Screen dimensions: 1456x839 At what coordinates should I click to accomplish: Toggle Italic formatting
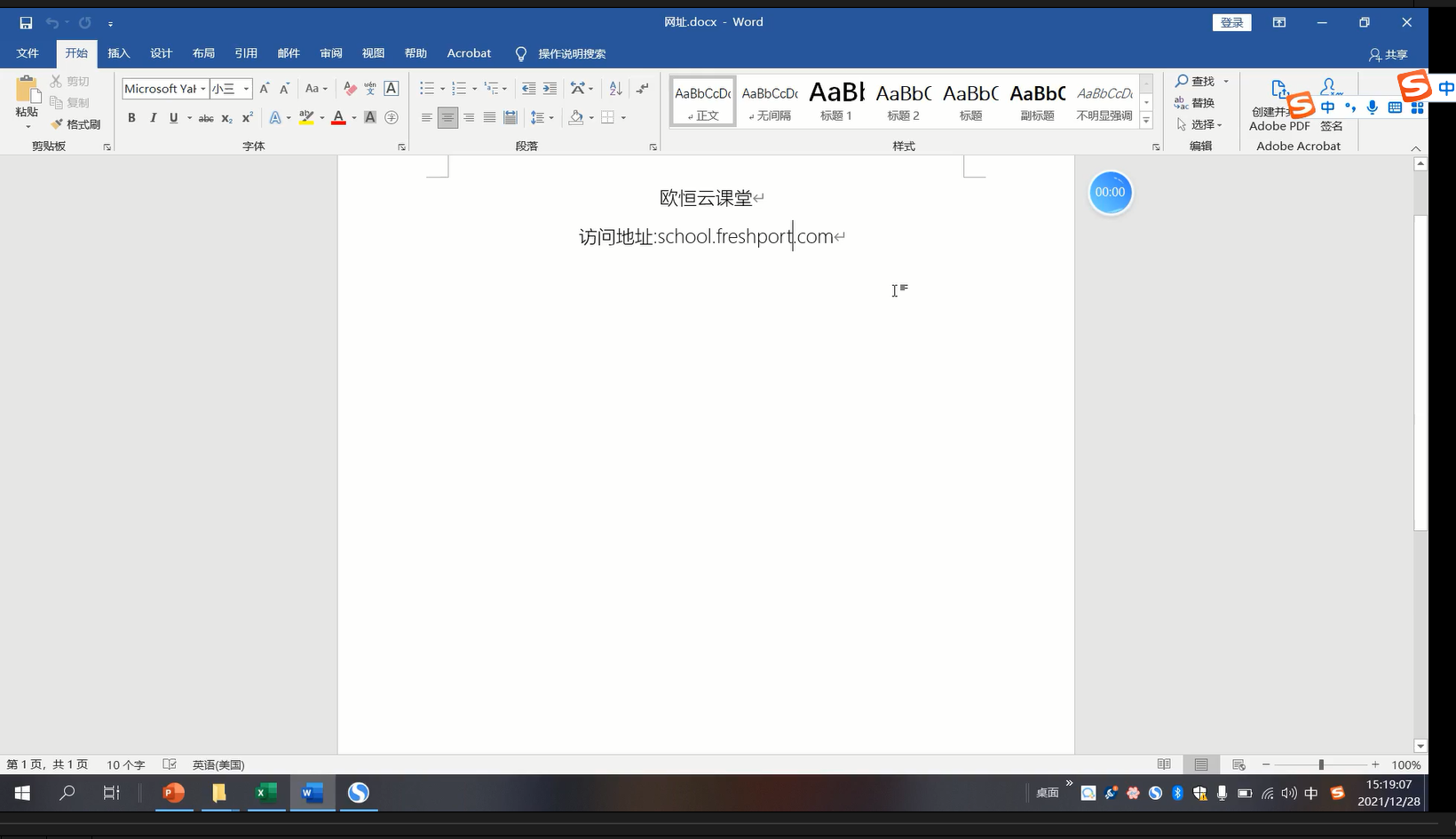pos(153,117)
